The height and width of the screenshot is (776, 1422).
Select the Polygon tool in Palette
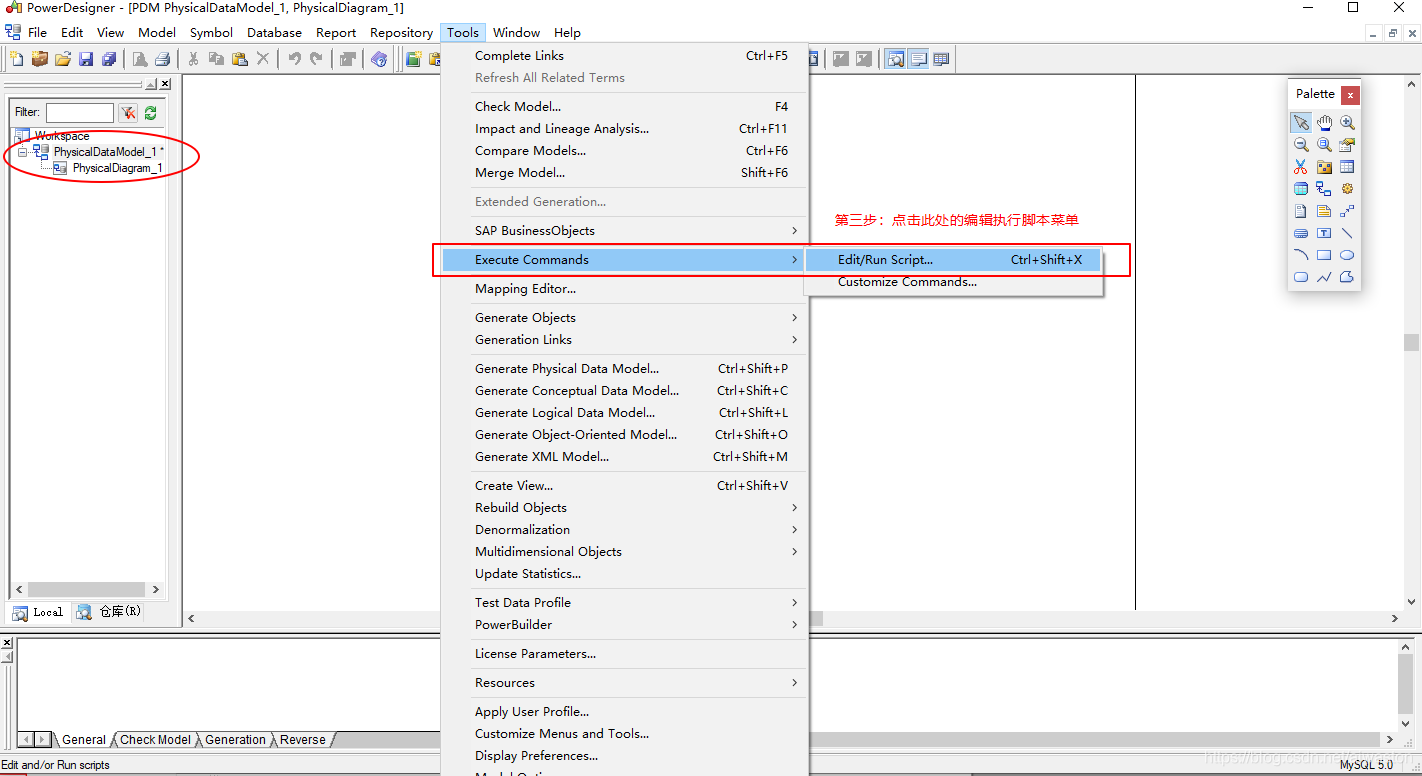(x=1347, y=277)
